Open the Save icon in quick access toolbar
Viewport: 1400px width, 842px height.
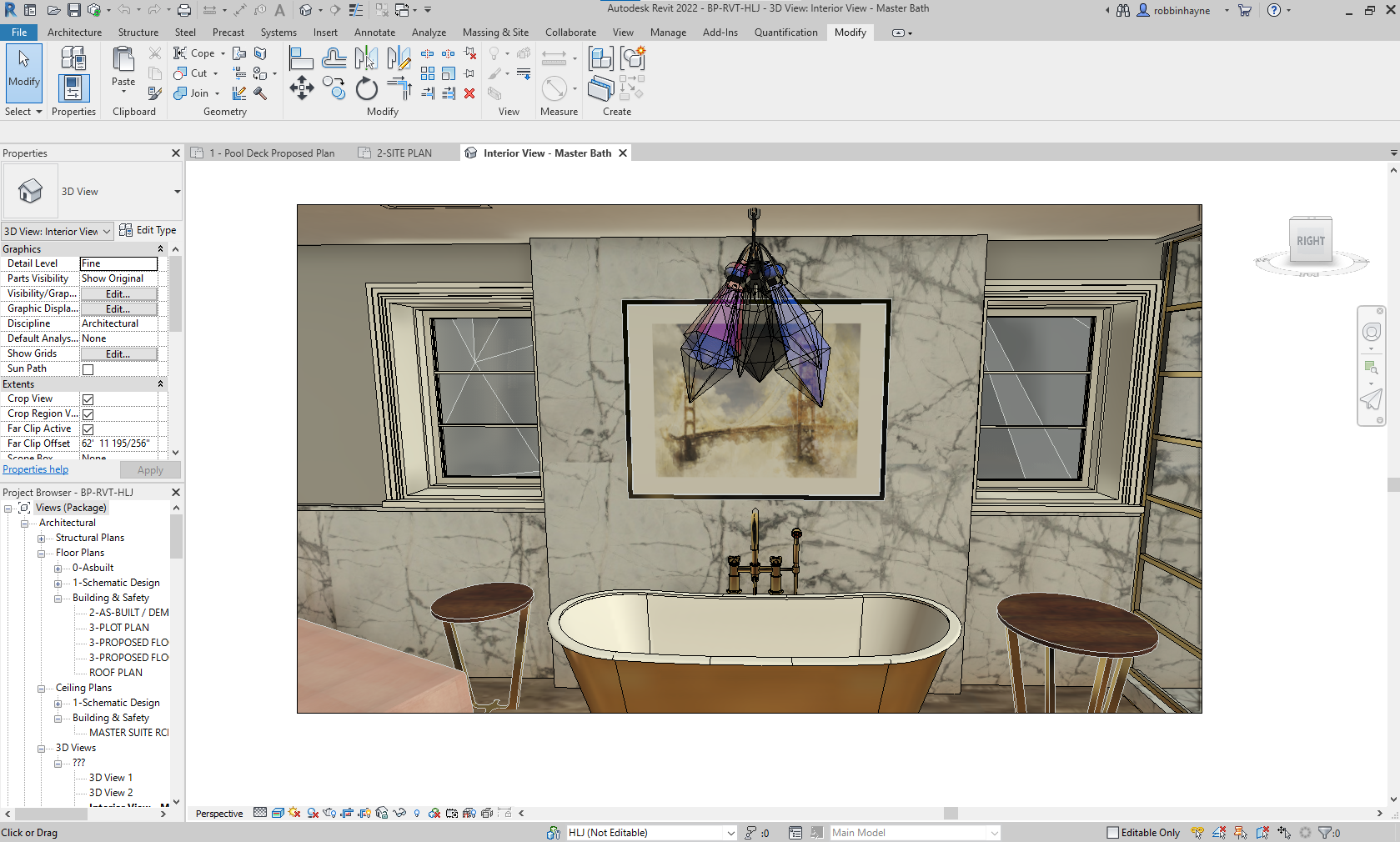(74, 10)
